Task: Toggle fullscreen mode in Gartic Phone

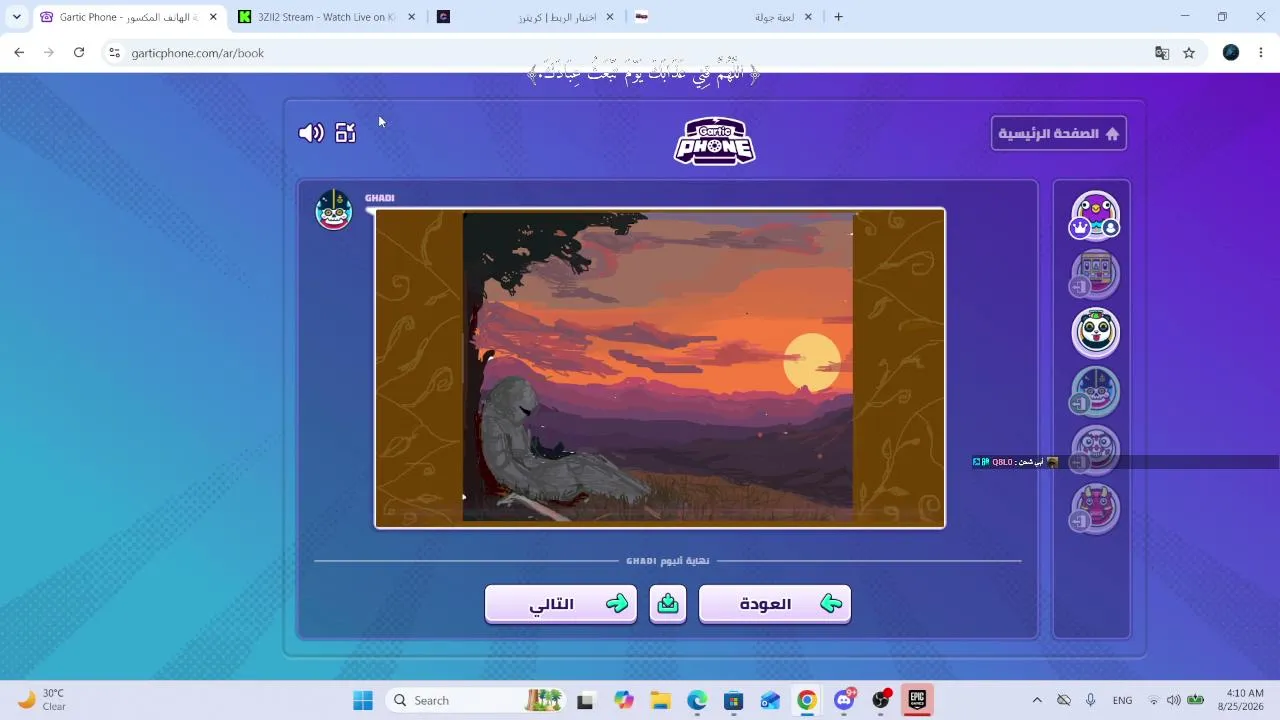Action: click(345, 133)
